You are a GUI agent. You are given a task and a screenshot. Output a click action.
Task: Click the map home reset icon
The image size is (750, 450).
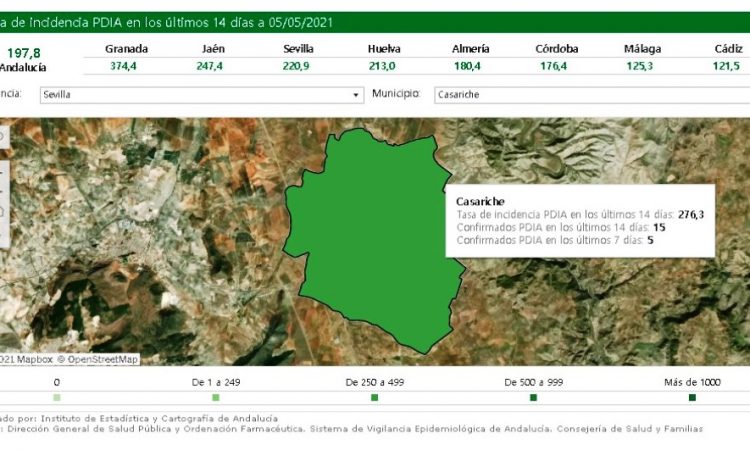2,212
